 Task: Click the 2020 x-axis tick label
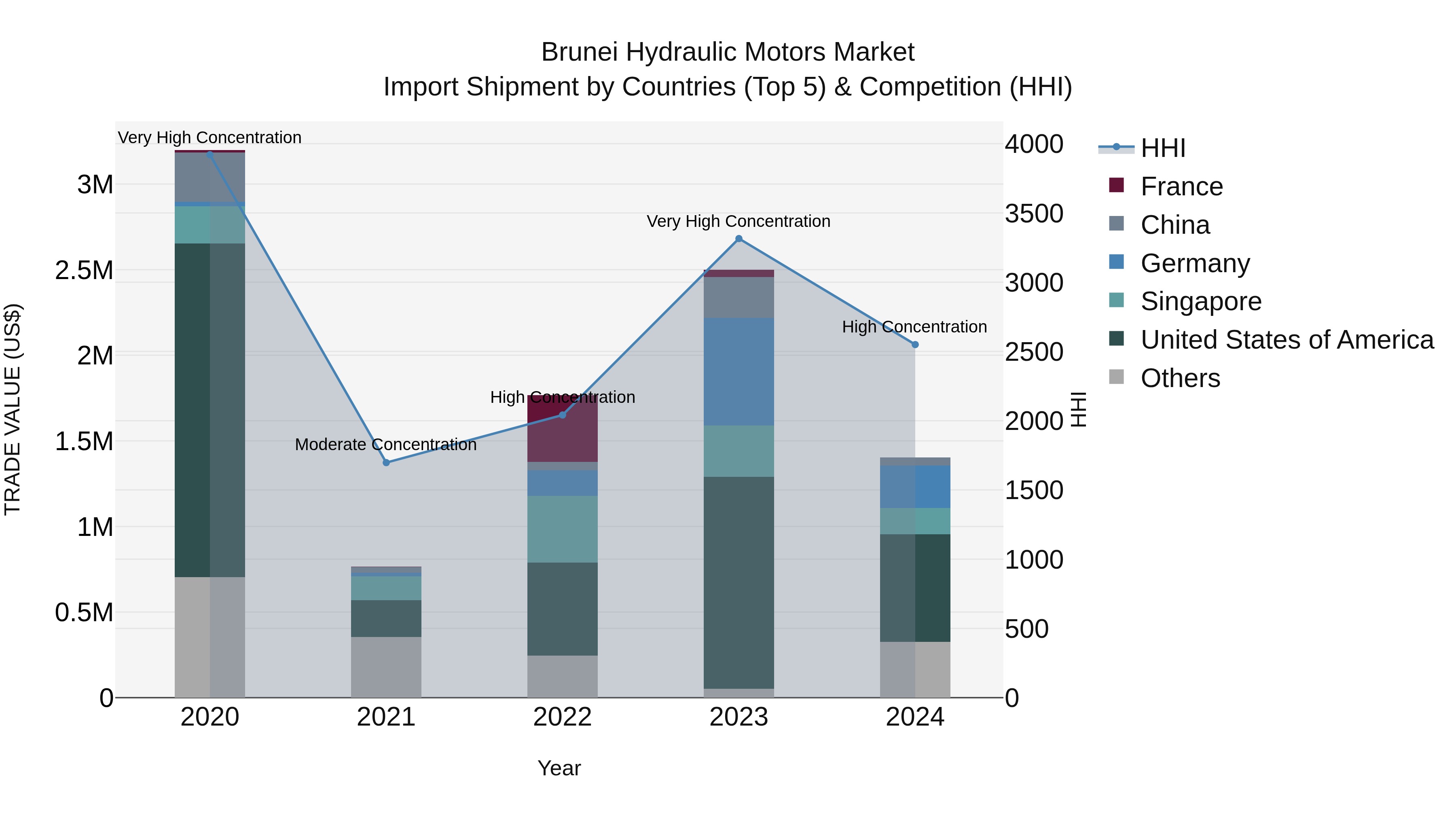point(210,717)
